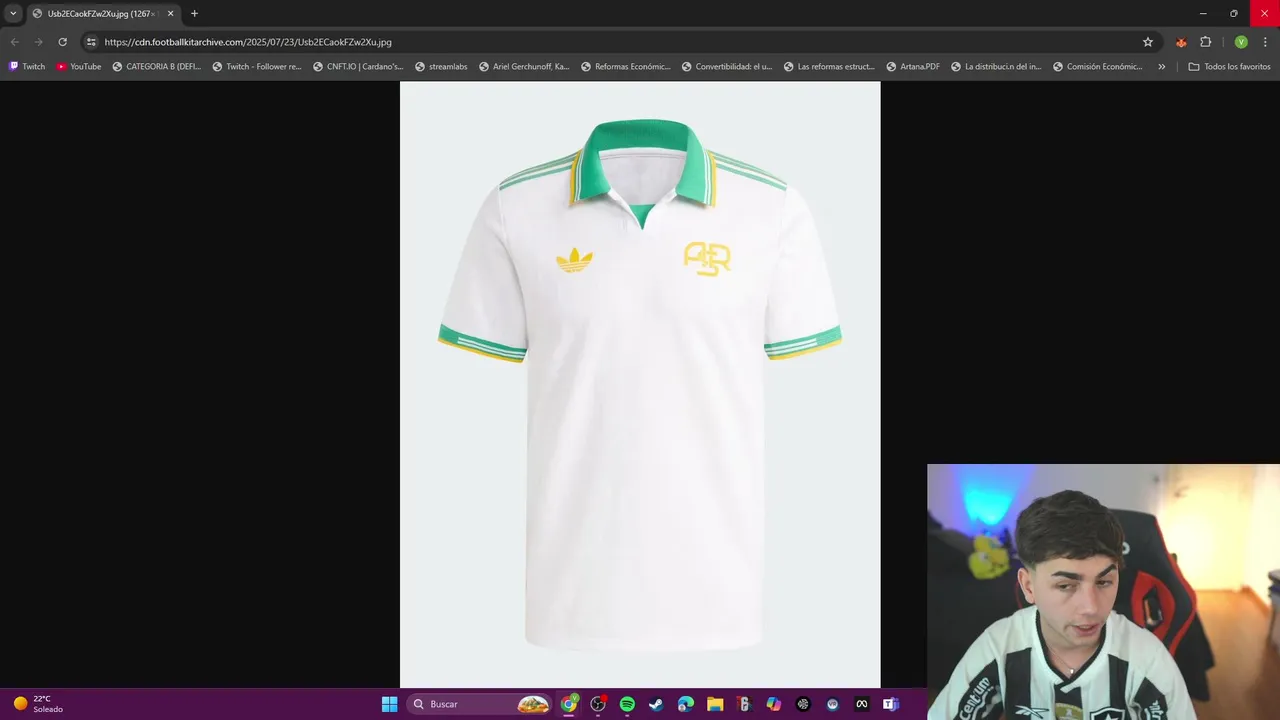Open Spotify from the taskbar
This screenshot has width=1280, height=720.
coord(627,704)
